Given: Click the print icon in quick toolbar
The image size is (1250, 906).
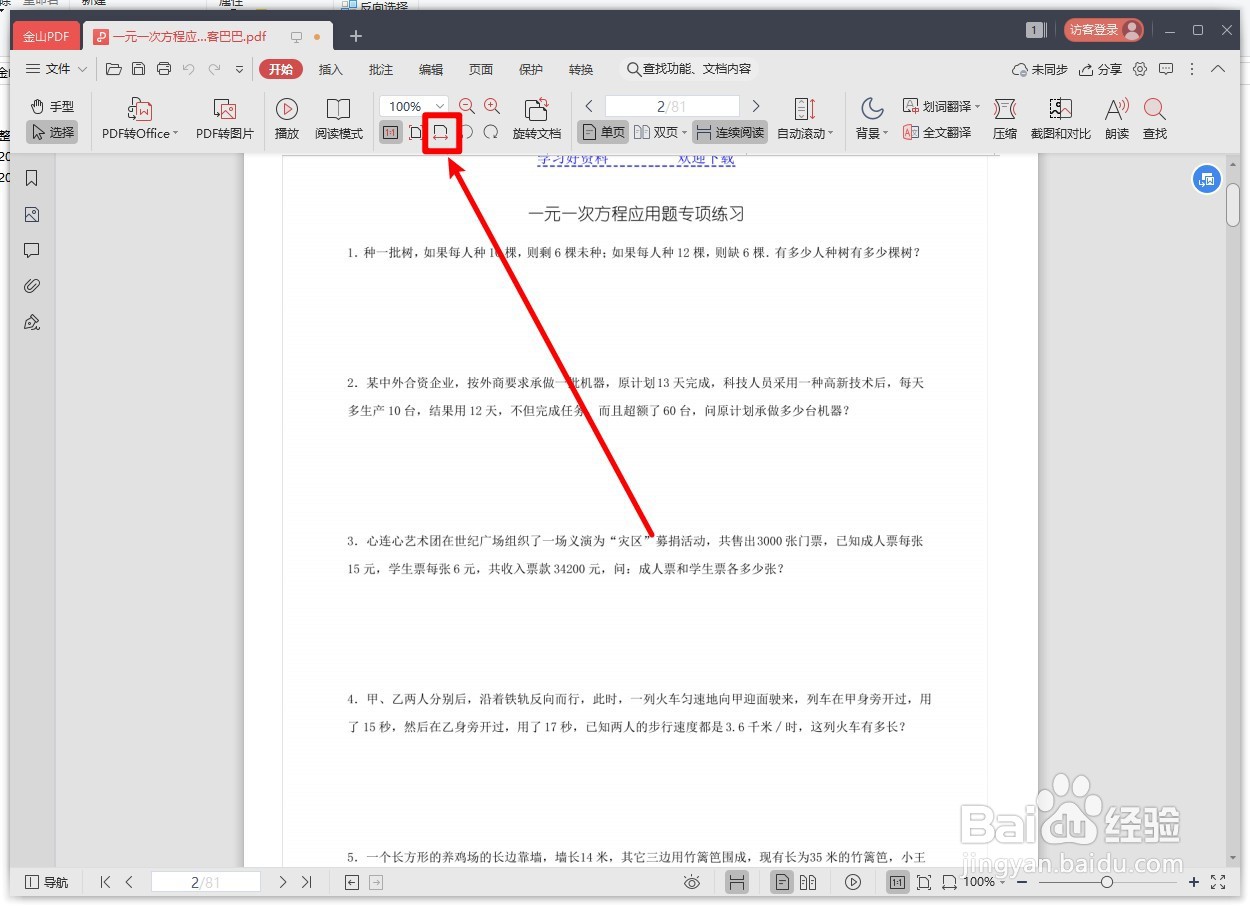Looking at the screenshot, I should click(164, 69).
